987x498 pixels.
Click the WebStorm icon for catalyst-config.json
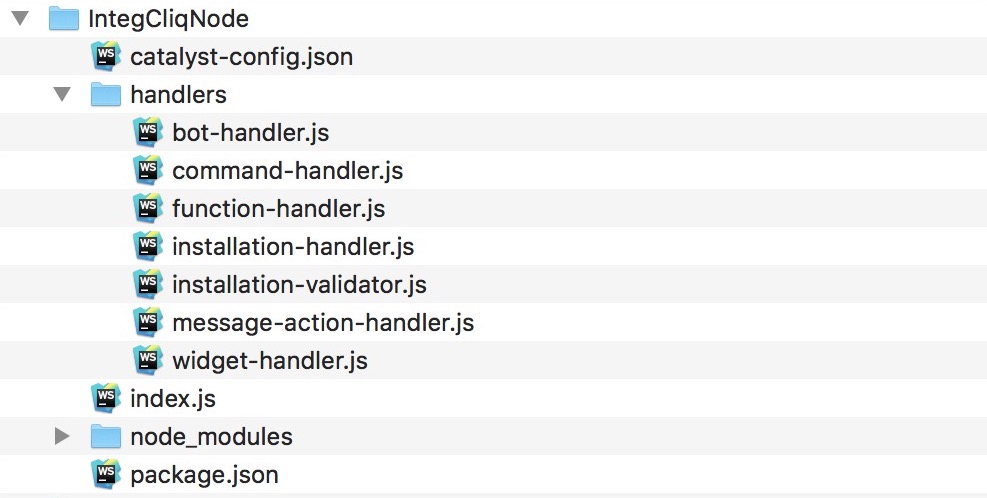pos(106,56)
